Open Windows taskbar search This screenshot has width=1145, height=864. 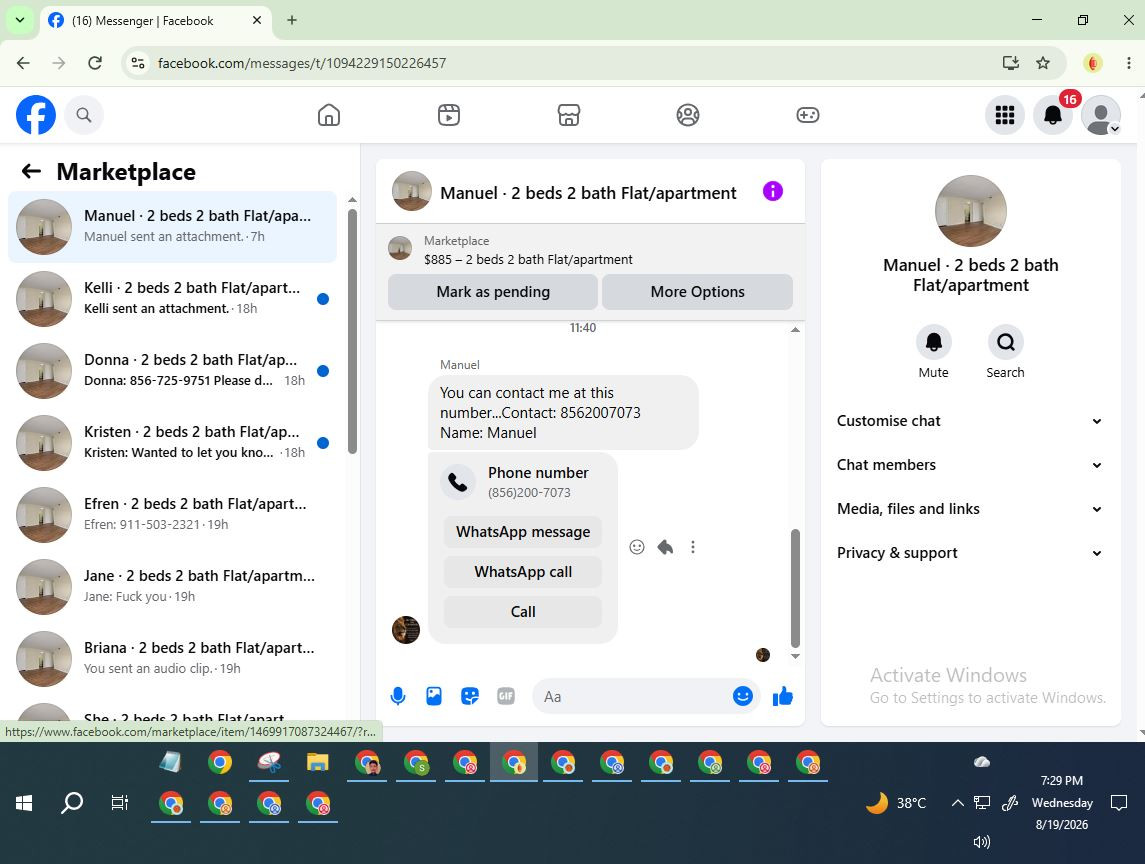[72, 803]
